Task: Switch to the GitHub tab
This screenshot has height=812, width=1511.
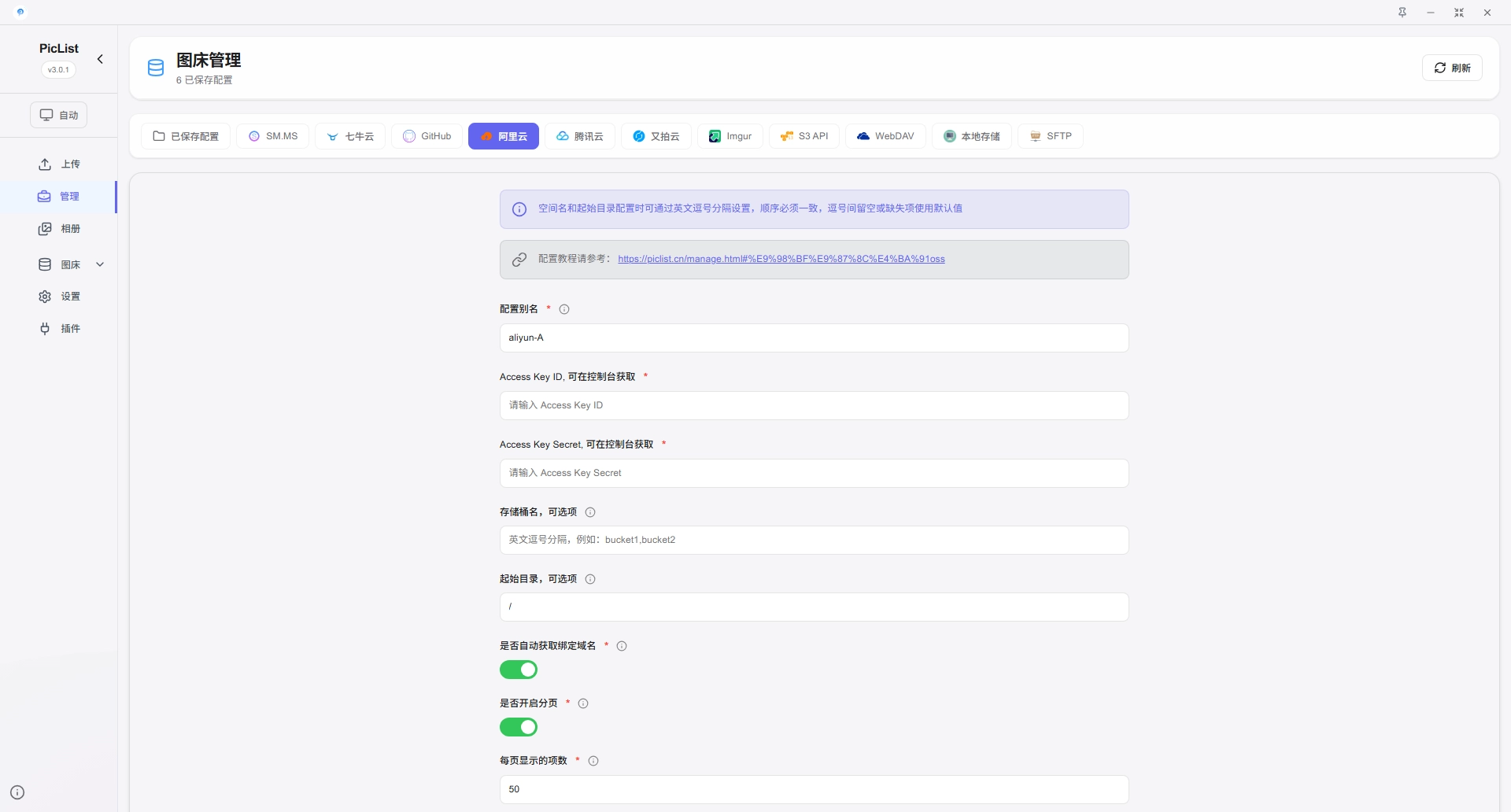Action: point(427,136)
